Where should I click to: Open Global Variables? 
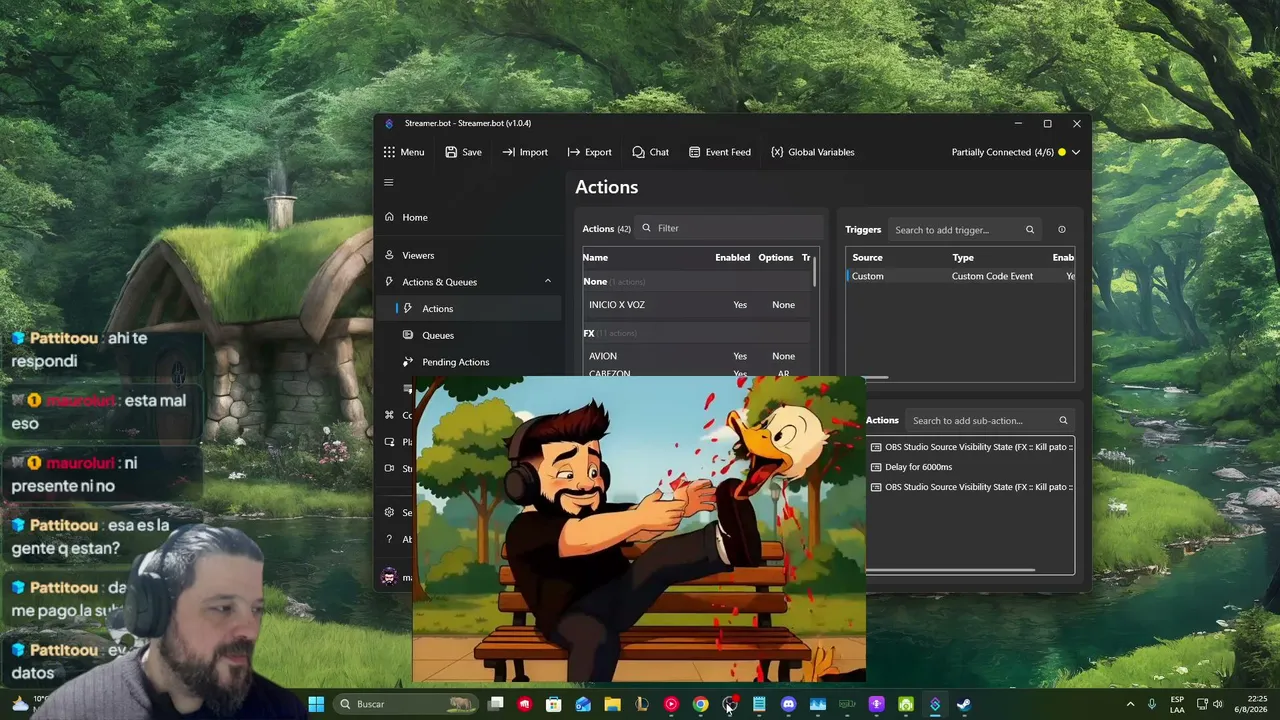click(x=812, y=152)
